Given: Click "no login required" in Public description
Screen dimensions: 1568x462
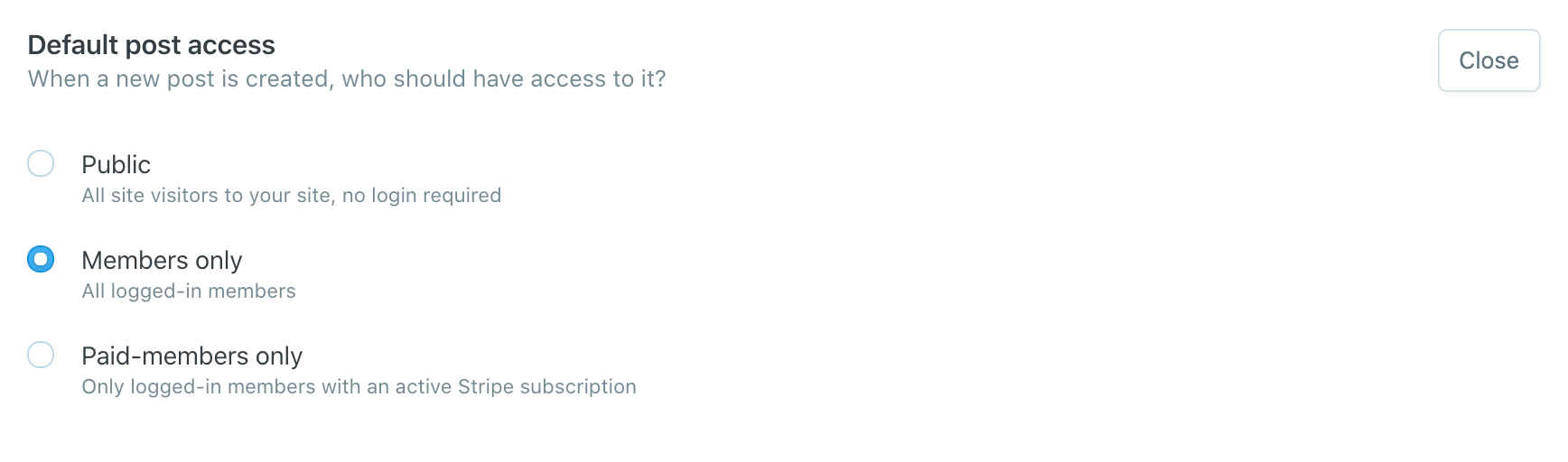Looking at the screenshot, I should [422, 195].
